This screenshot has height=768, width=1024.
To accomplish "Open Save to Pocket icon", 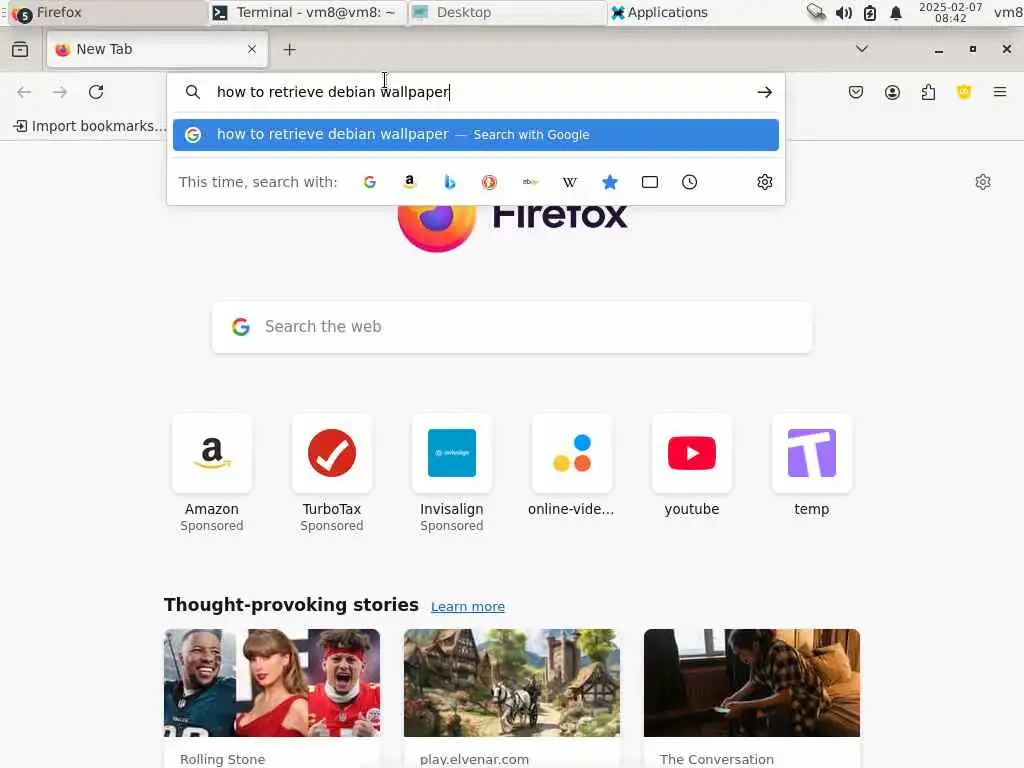I will [x=856, y=93].
